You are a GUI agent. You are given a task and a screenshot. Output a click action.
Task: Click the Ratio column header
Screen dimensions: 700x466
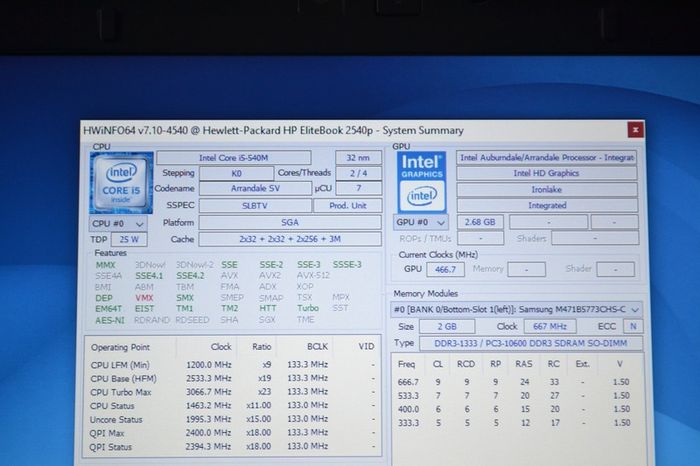[262, 346]
